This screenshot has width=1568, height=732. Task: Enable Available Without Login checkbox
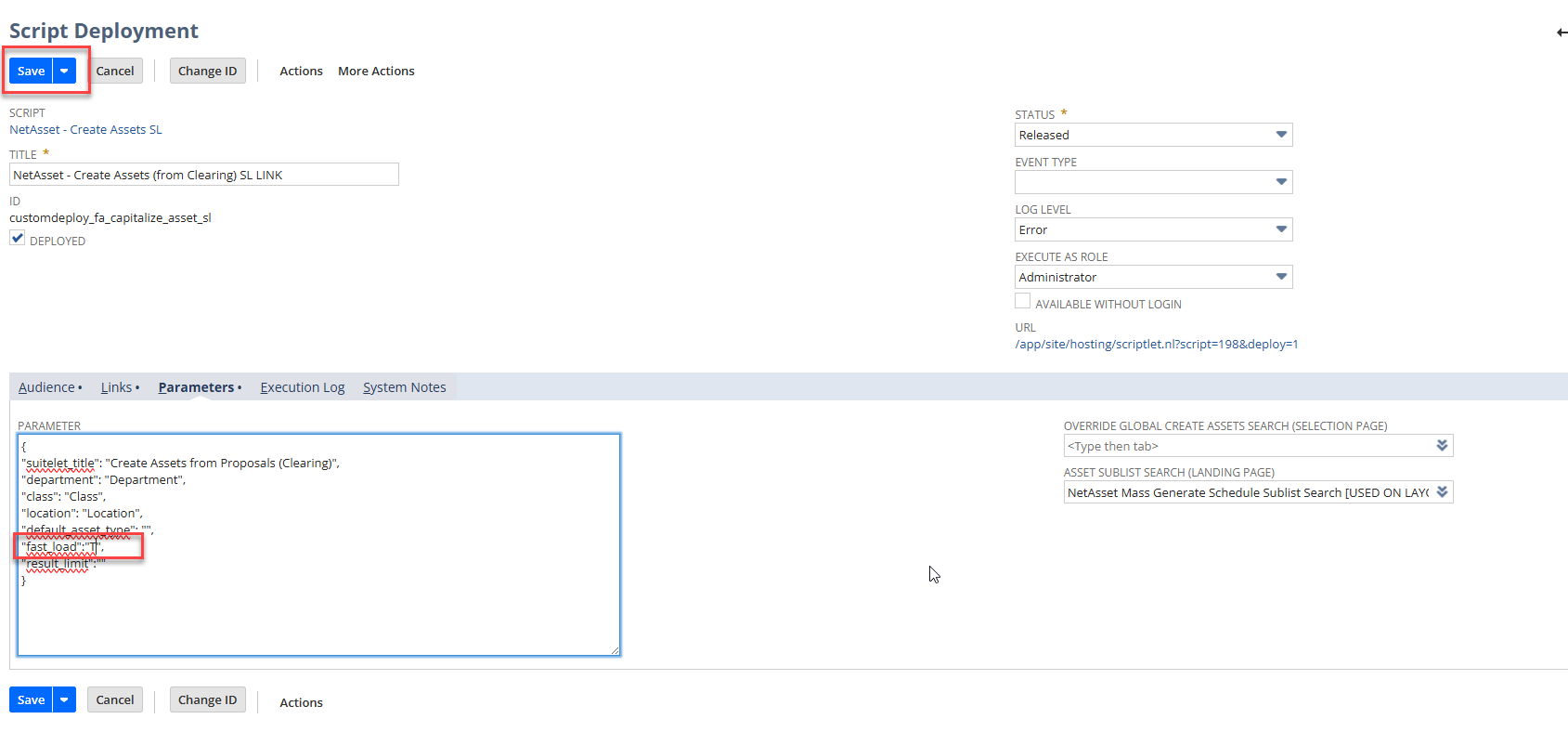[x=1022, y=302]
